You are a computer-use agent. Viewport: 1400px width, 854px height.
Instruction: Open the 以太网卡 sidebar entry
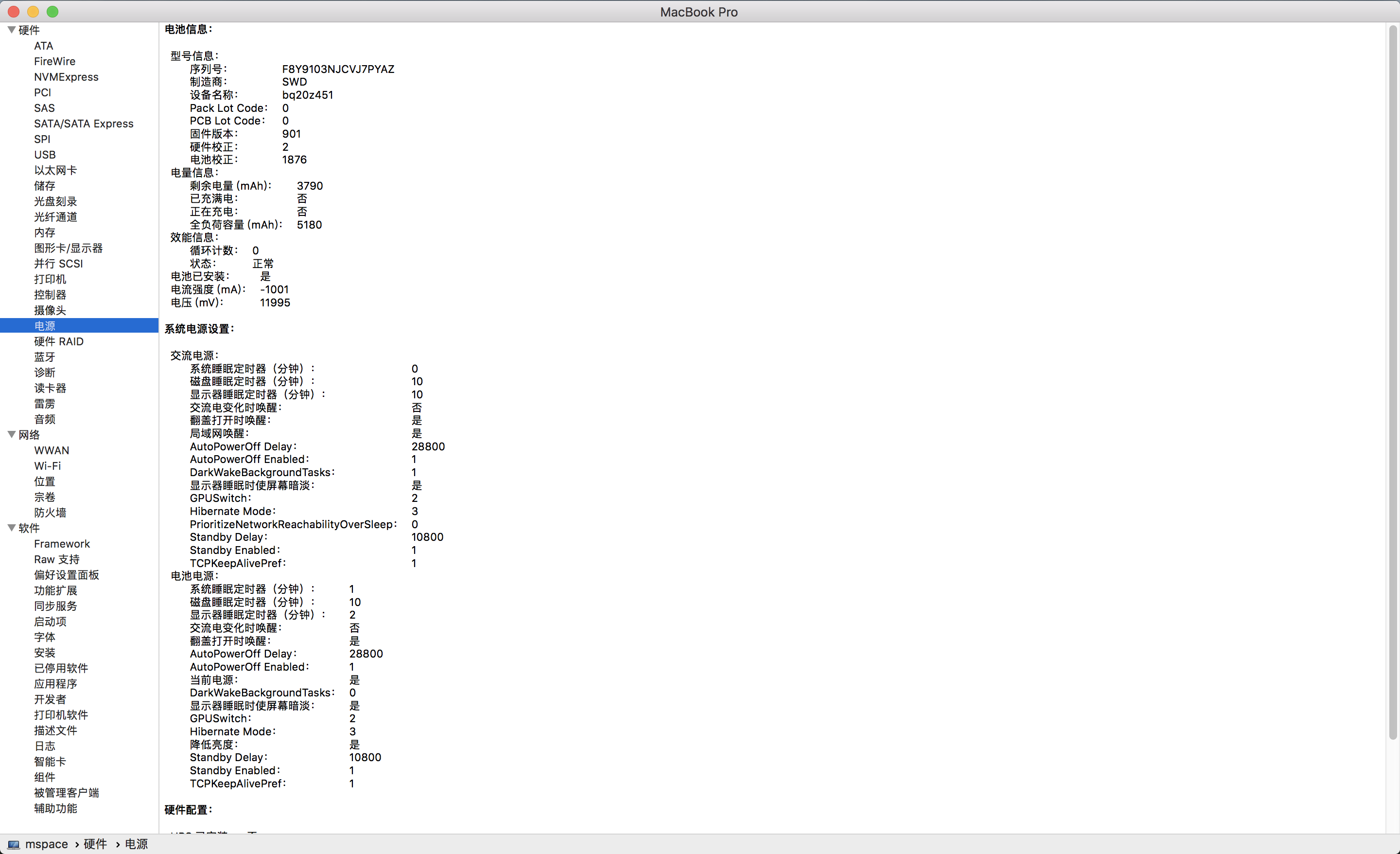click(x=56, y=170)
